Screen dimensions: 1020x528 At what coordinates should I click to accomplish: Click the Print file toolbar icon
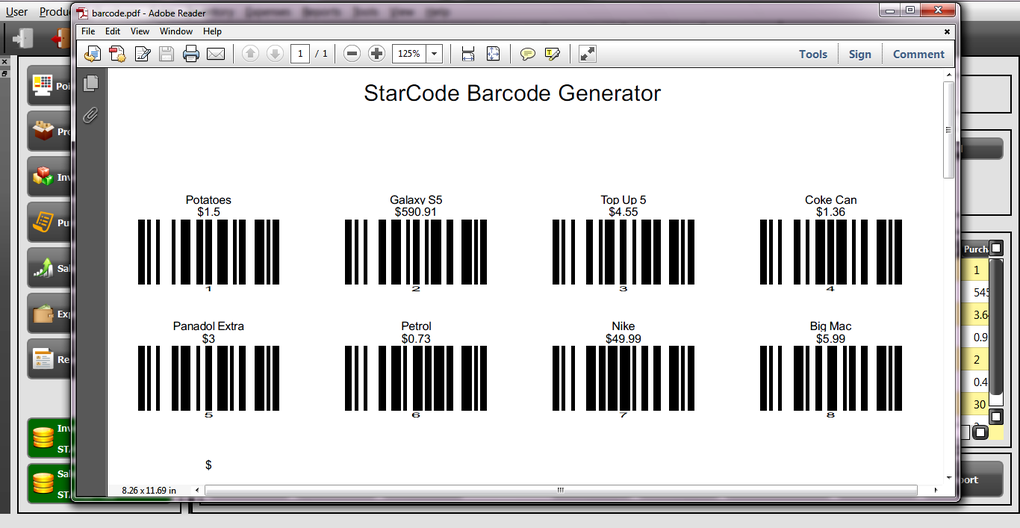click(191, 54)
